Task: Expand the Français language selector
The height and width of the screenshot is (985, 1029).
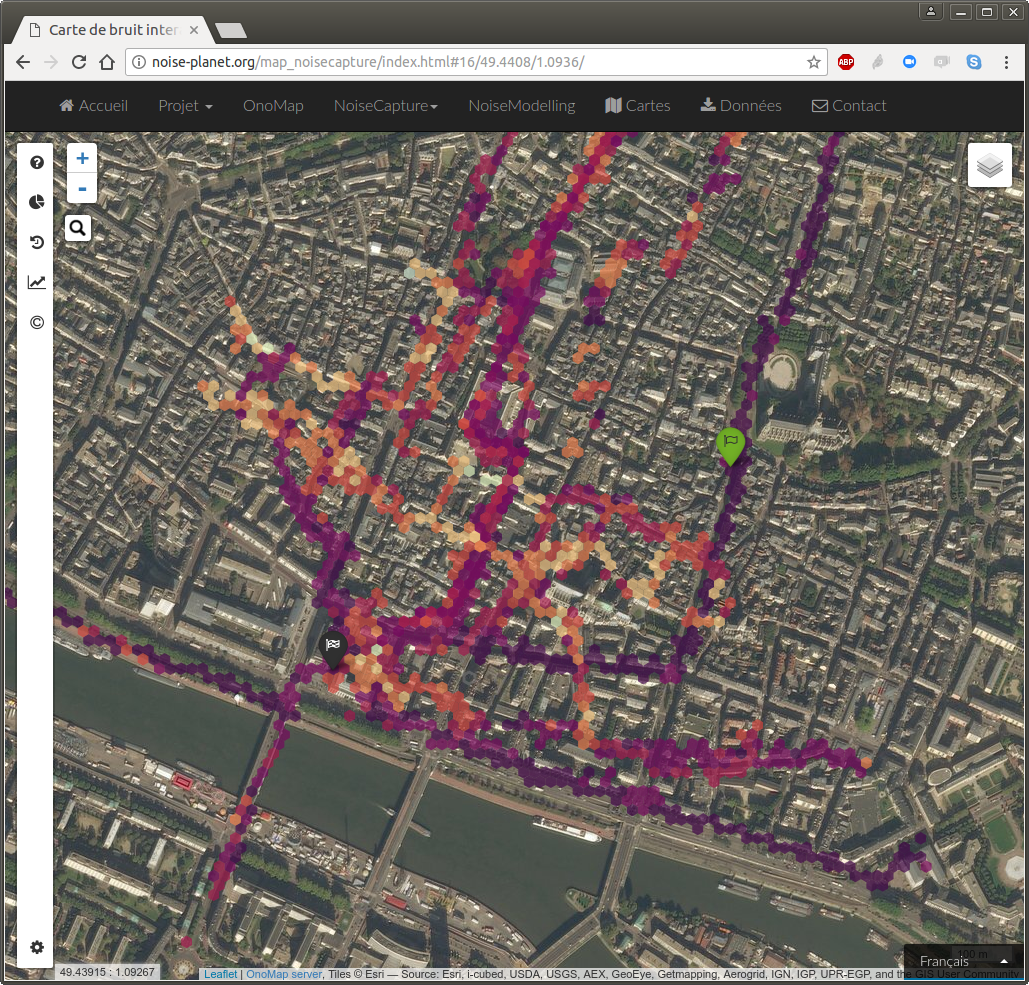Action: pyautogui.click(x=964, y=961)
